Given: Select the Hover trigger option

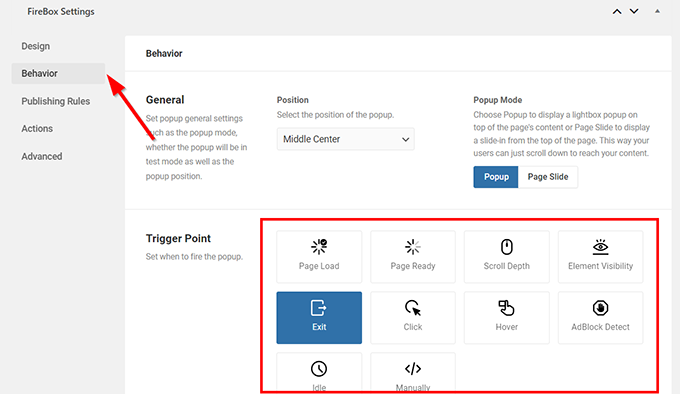Looking at the screenshot, I should pos(507,318).
